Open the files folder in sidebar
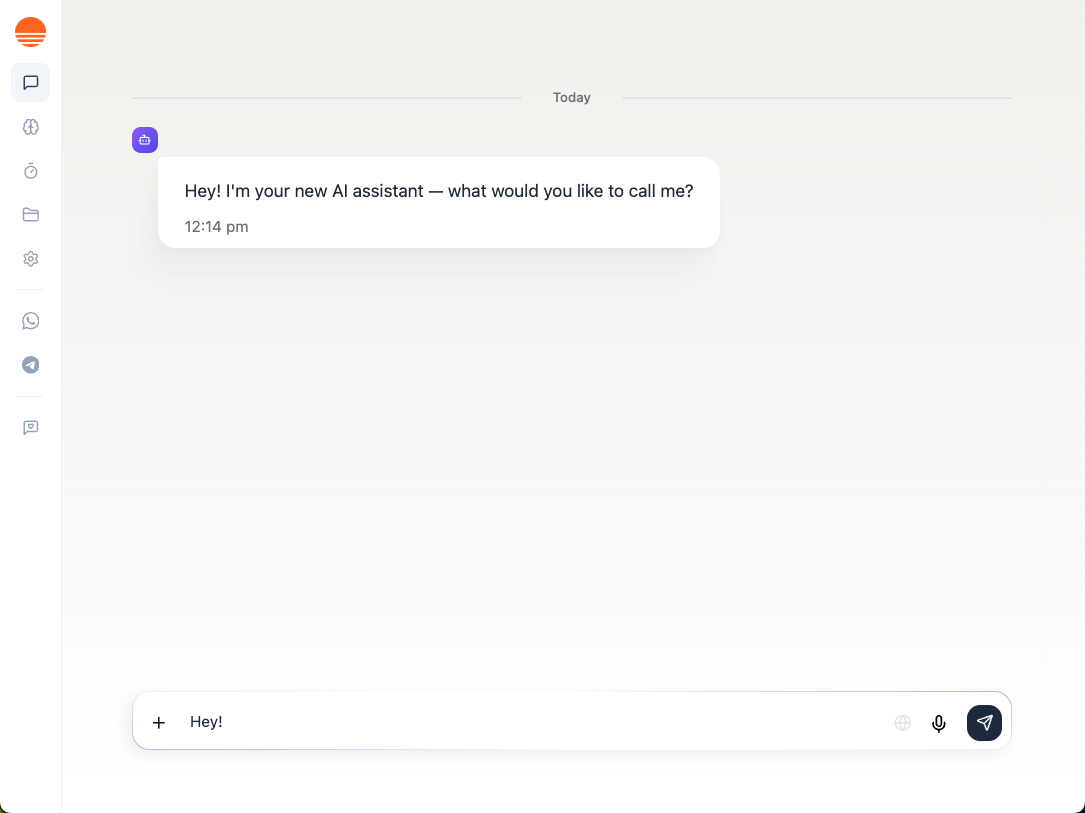 (30, 214)
